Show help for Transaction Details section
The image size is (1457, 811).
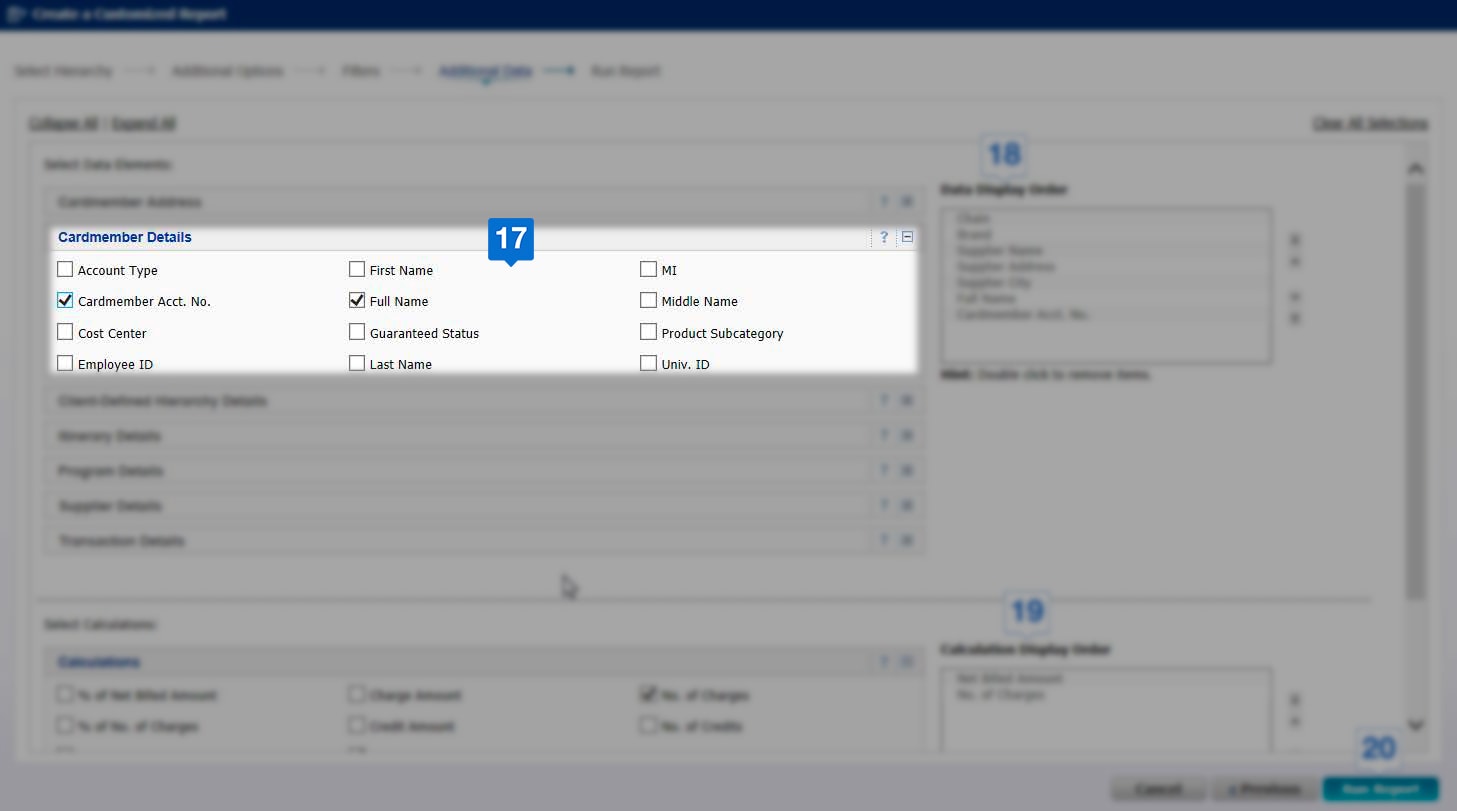(884, 541)
